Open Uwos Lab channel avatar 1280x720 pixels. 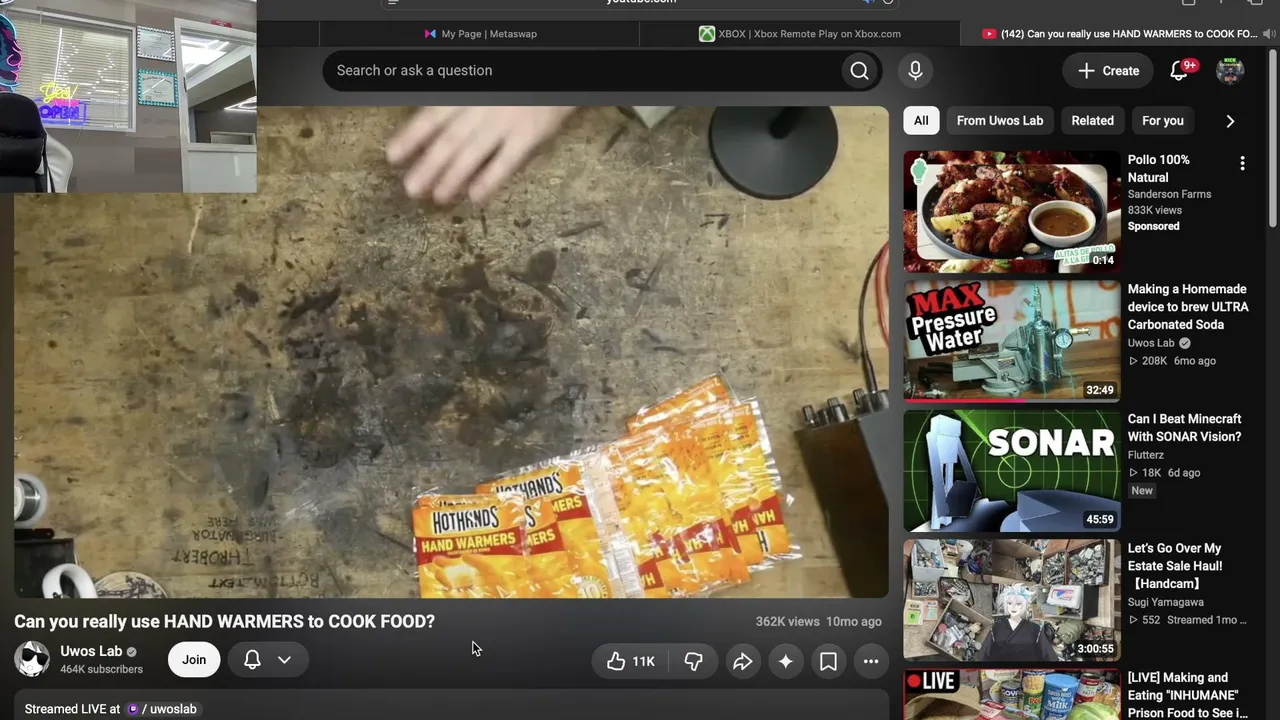click(32, 659)
